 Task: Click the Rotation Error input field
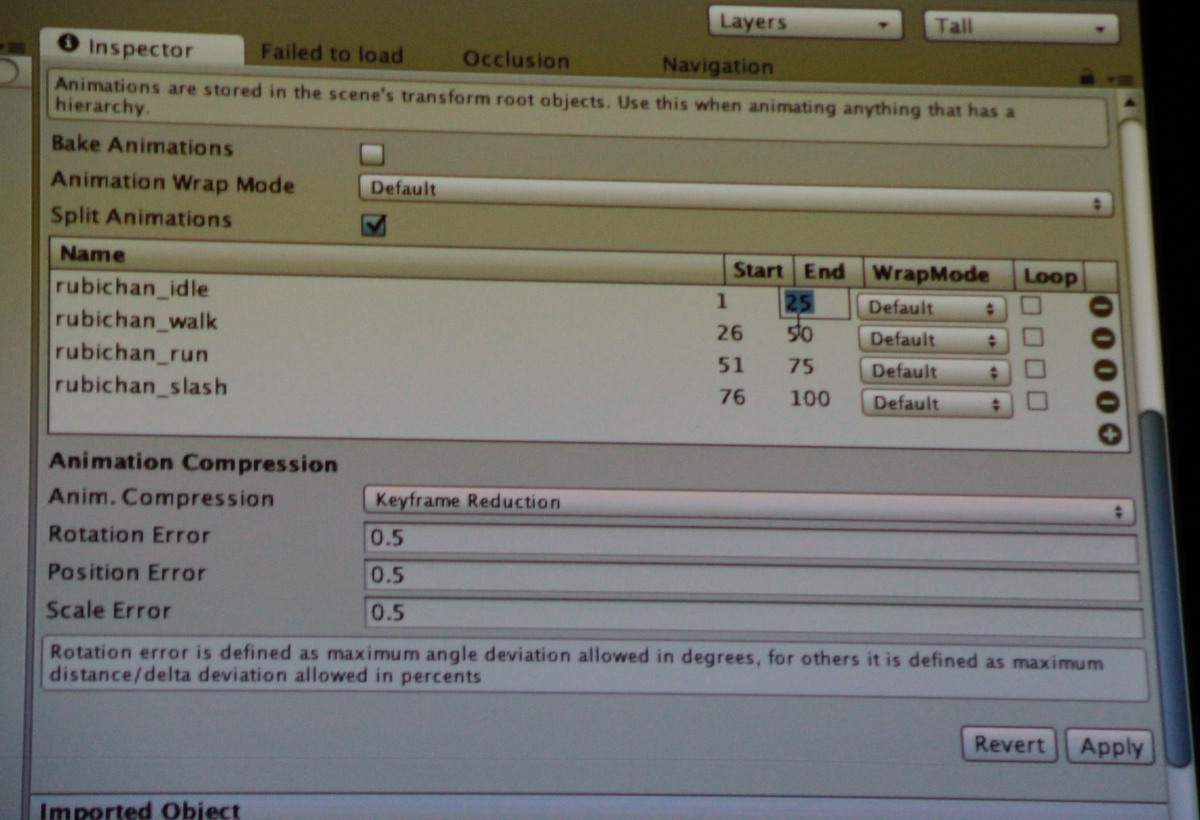(750, 542)
